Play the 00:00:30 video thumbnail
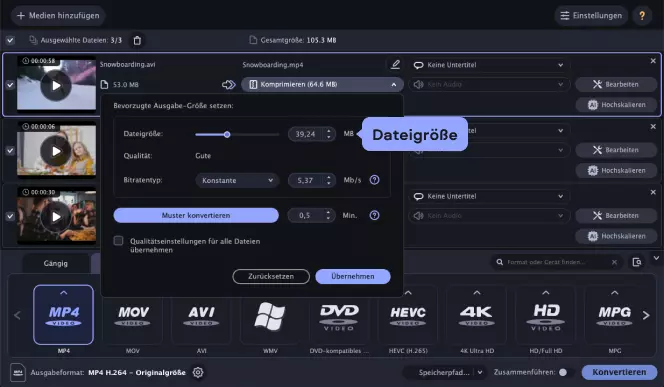 pyautogui.click(x=56, y=217)
